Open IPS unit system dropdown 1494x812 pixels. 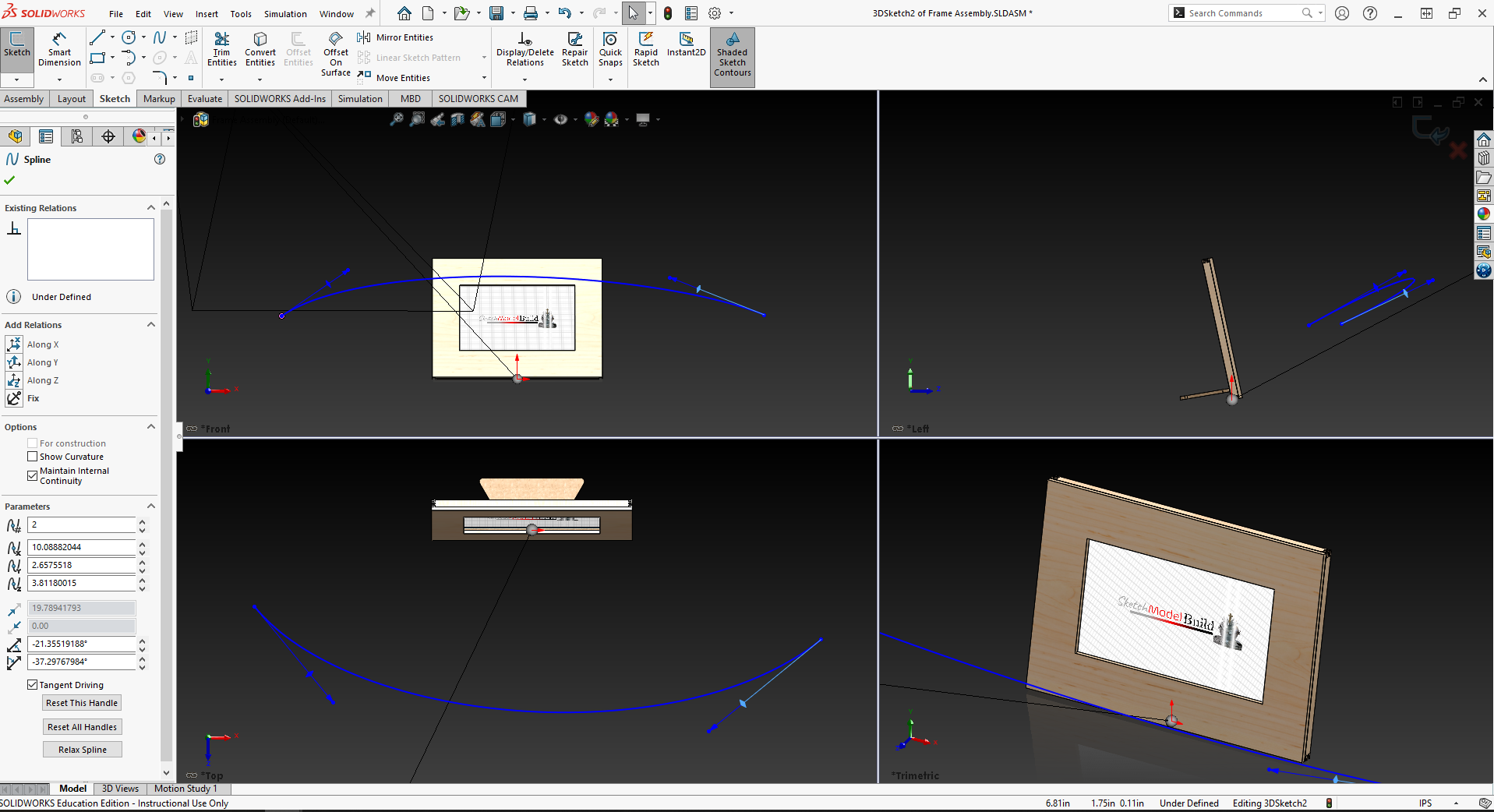[1456, 803]
